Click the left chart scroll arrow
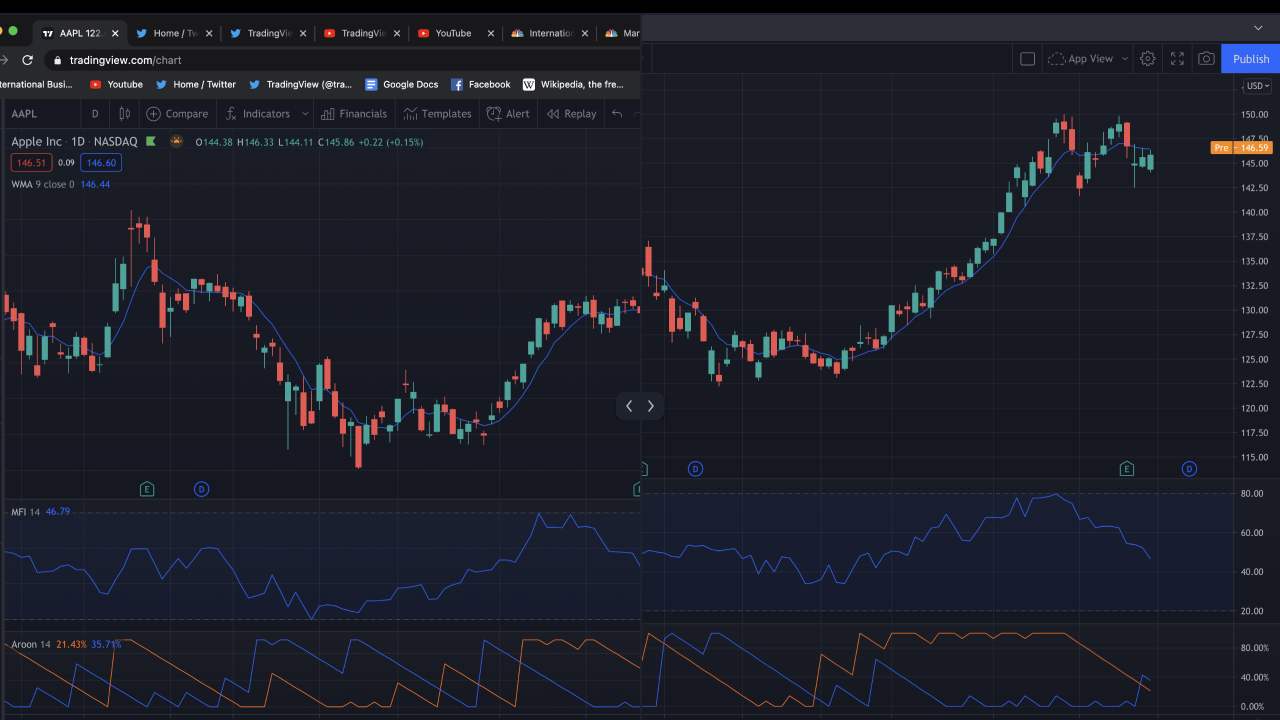 (629, 406)
